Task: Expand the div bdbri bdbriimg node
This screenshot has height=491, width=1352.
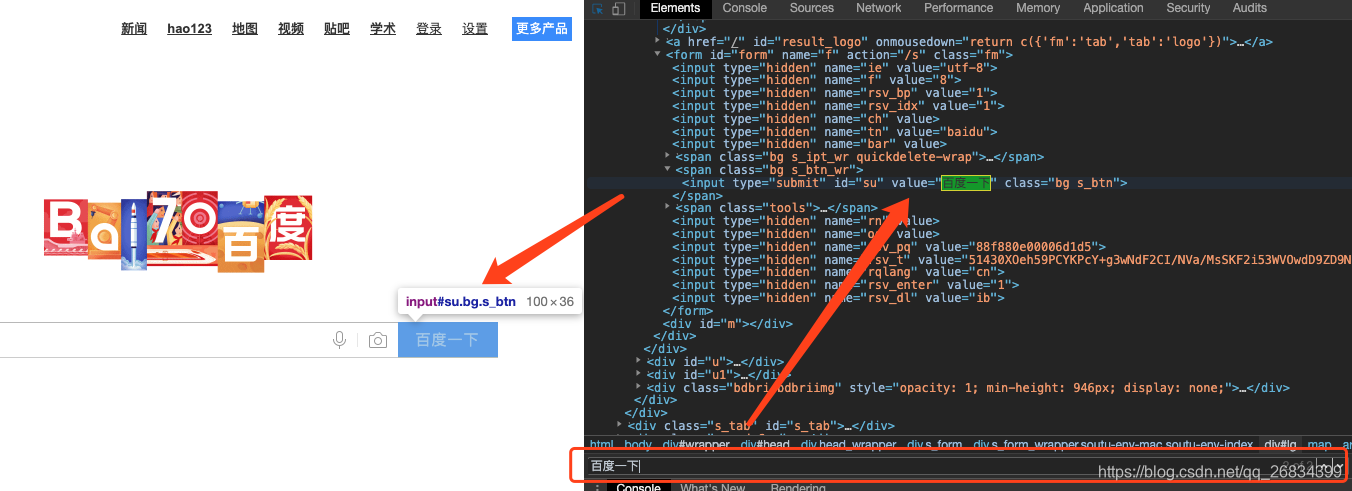Action: 639,388
